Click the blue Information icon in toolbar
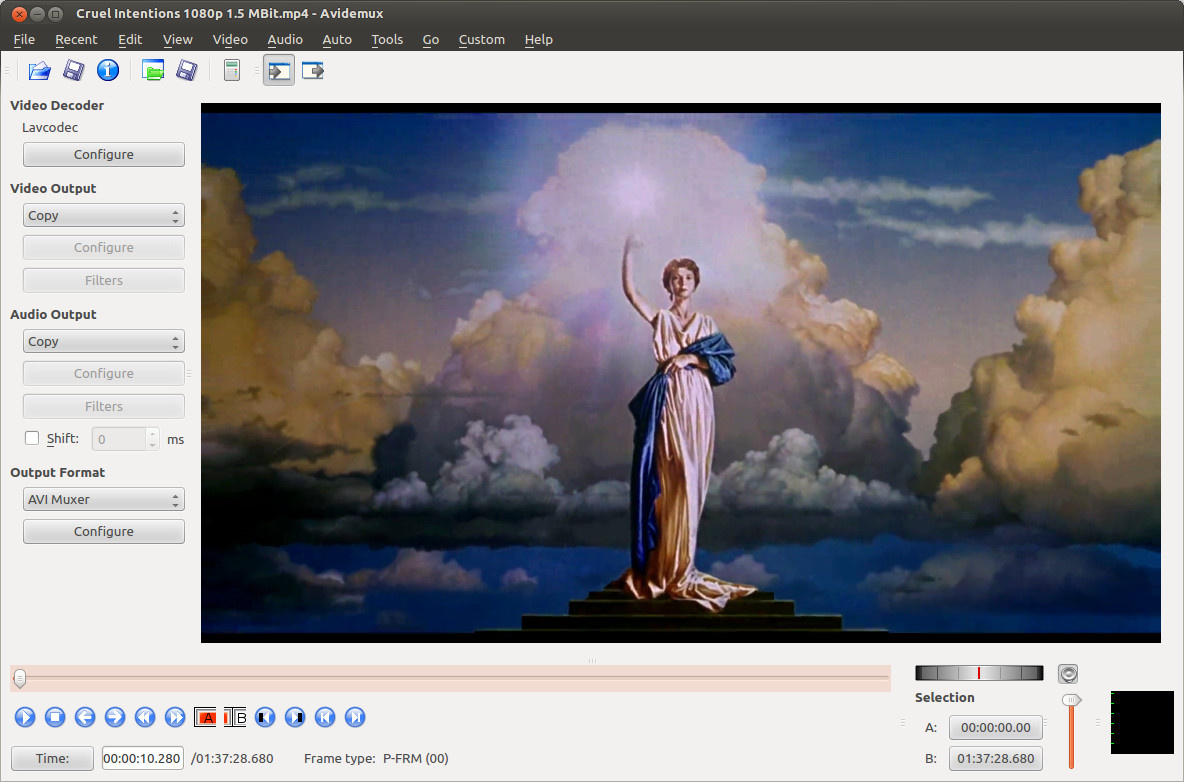Viewport: 1184px width, 782px height. (108, 70)
